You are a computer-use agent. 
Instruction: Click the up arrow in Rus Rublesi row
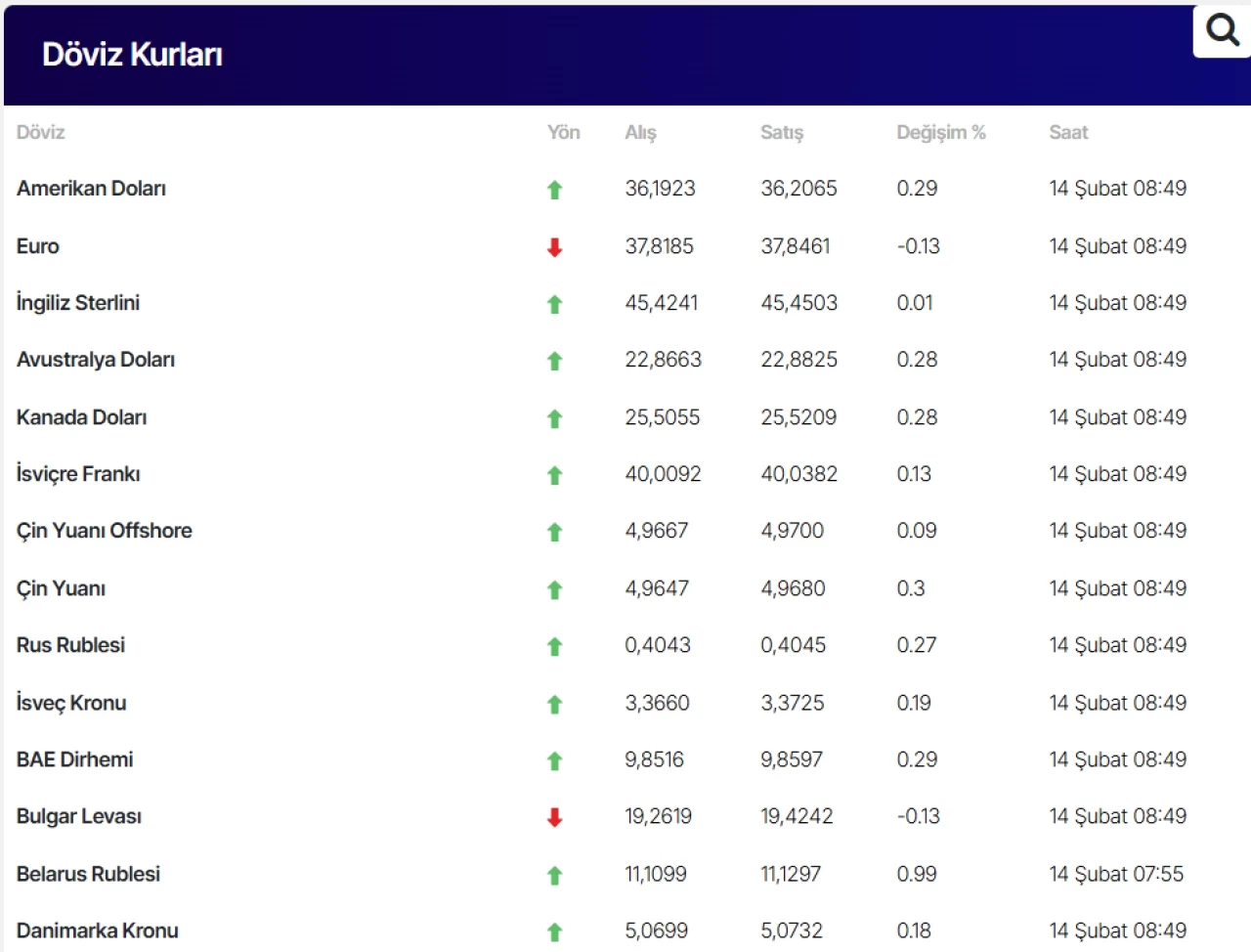(x=555, y=646)
